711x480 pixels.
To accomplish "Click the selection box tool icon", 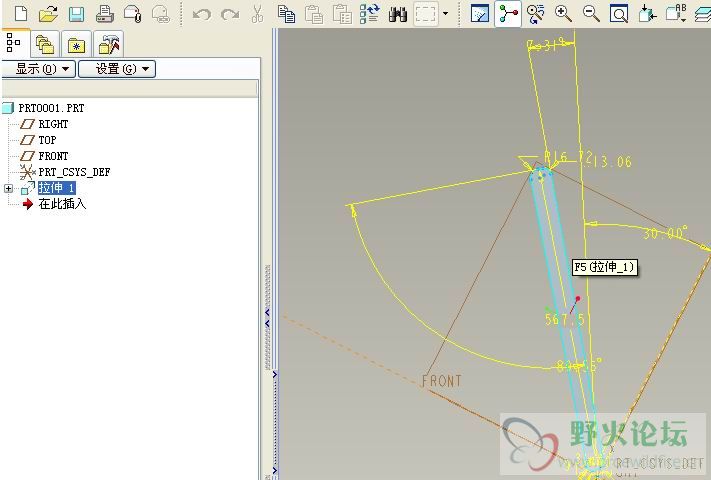I will (x=426, y=14).
